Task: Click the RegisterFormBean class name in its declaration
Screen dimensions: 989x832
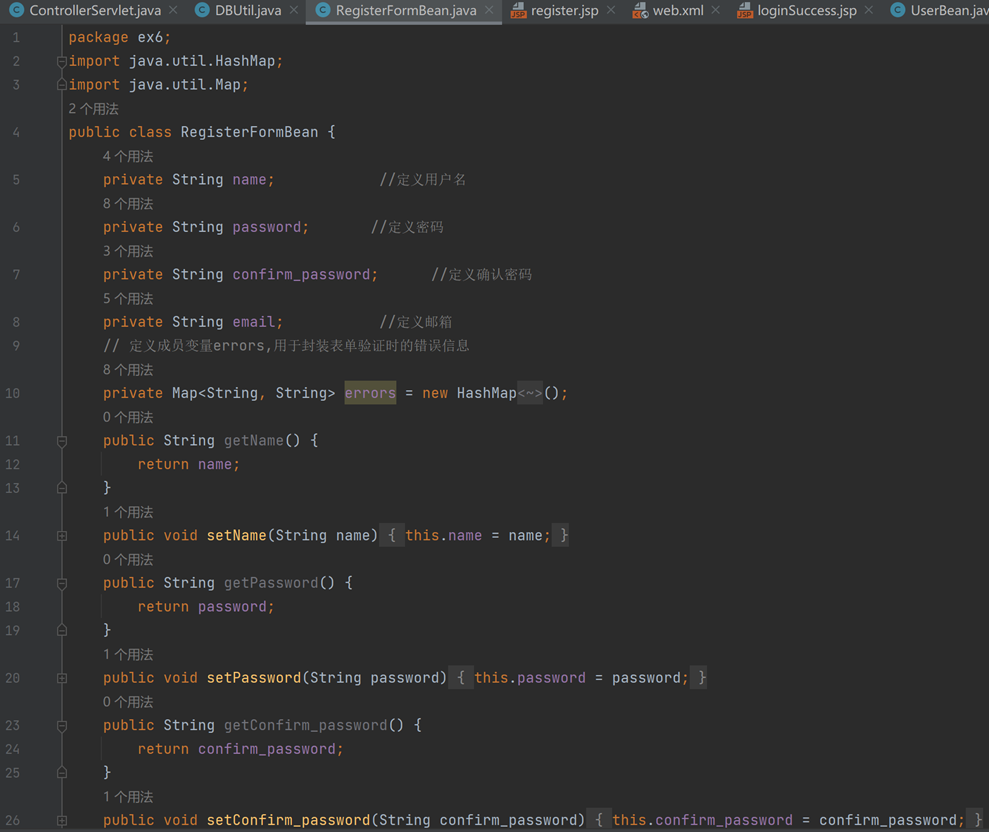Action: click(x=250, y=132)
